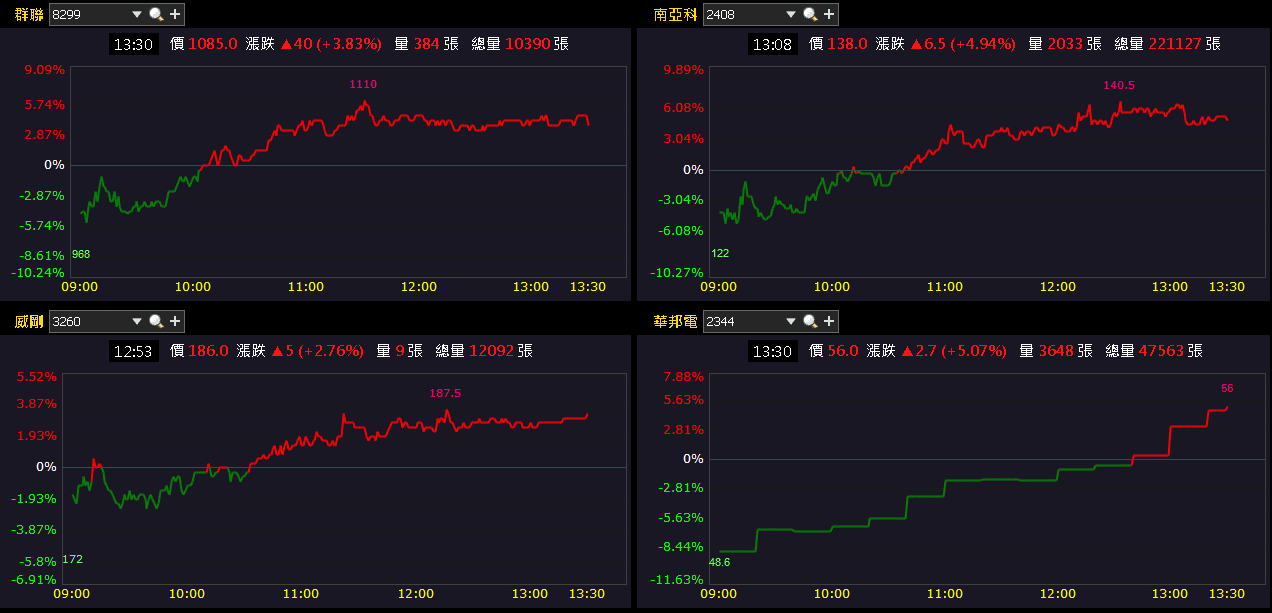Select the 南亞科 stock name label

pos(677,14)
